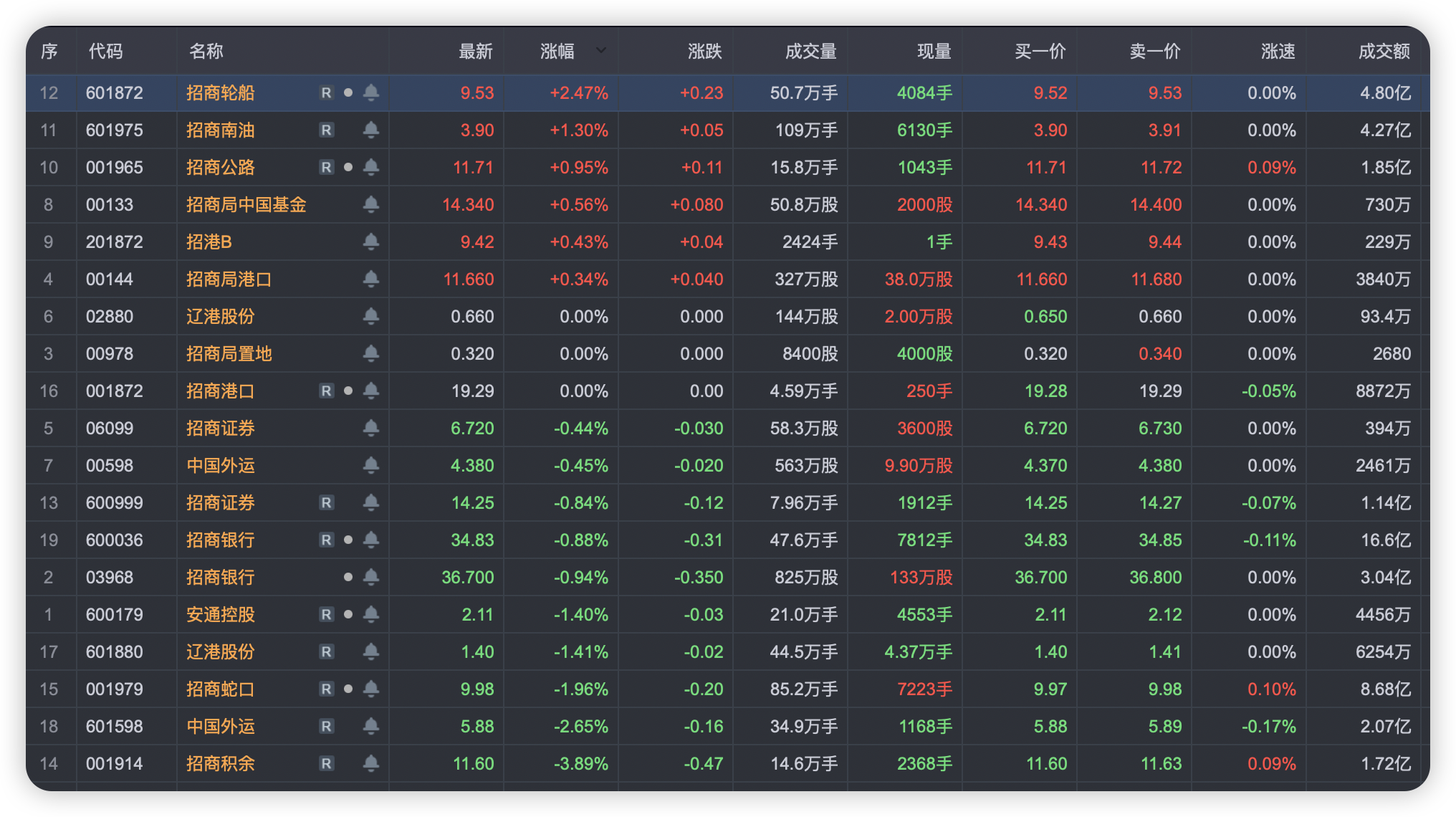Click the R badge on 招商南油 row

coord(327,130)
